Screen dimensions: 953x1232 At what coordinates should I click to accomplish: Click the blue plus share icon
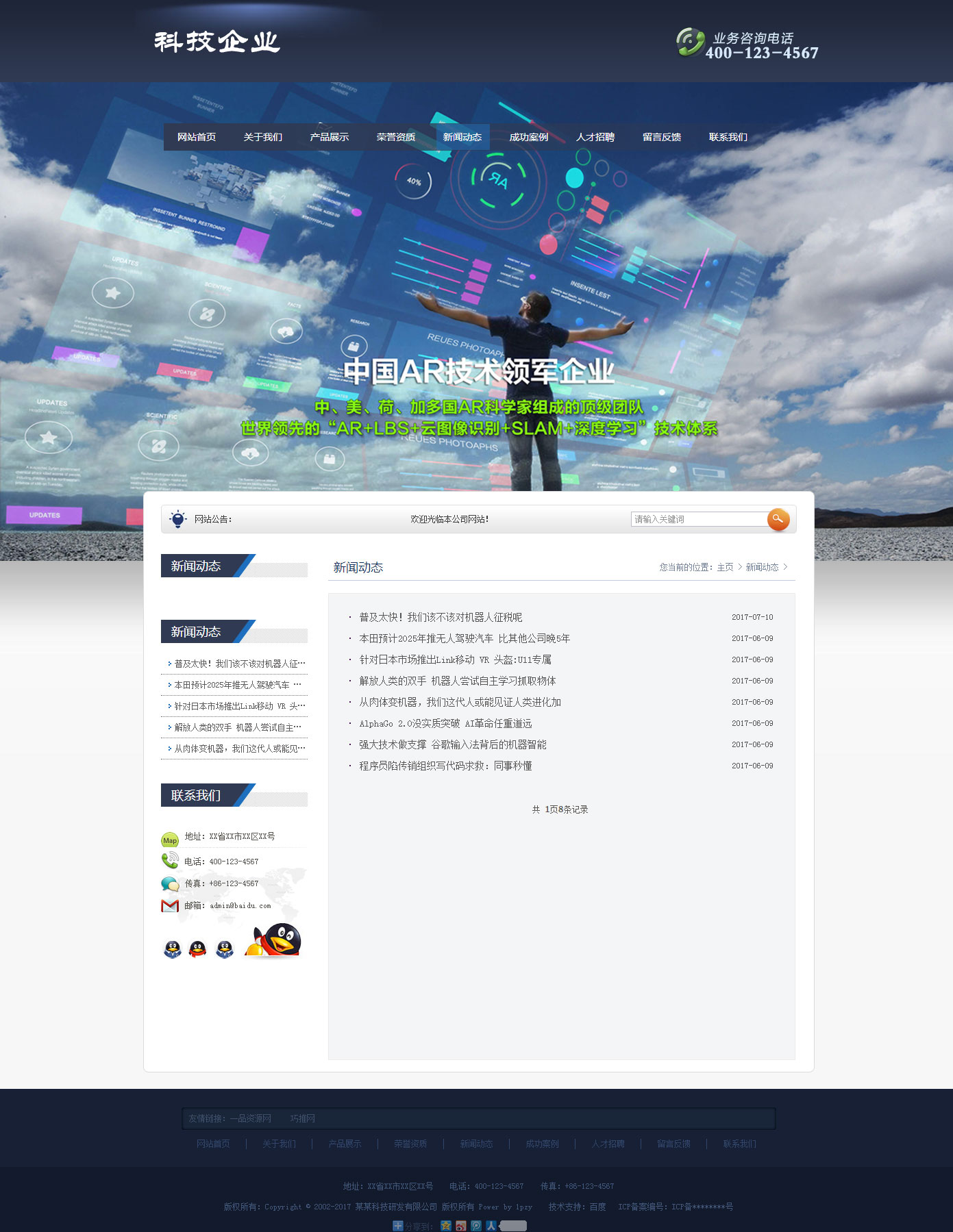[x=397, y=1226]
